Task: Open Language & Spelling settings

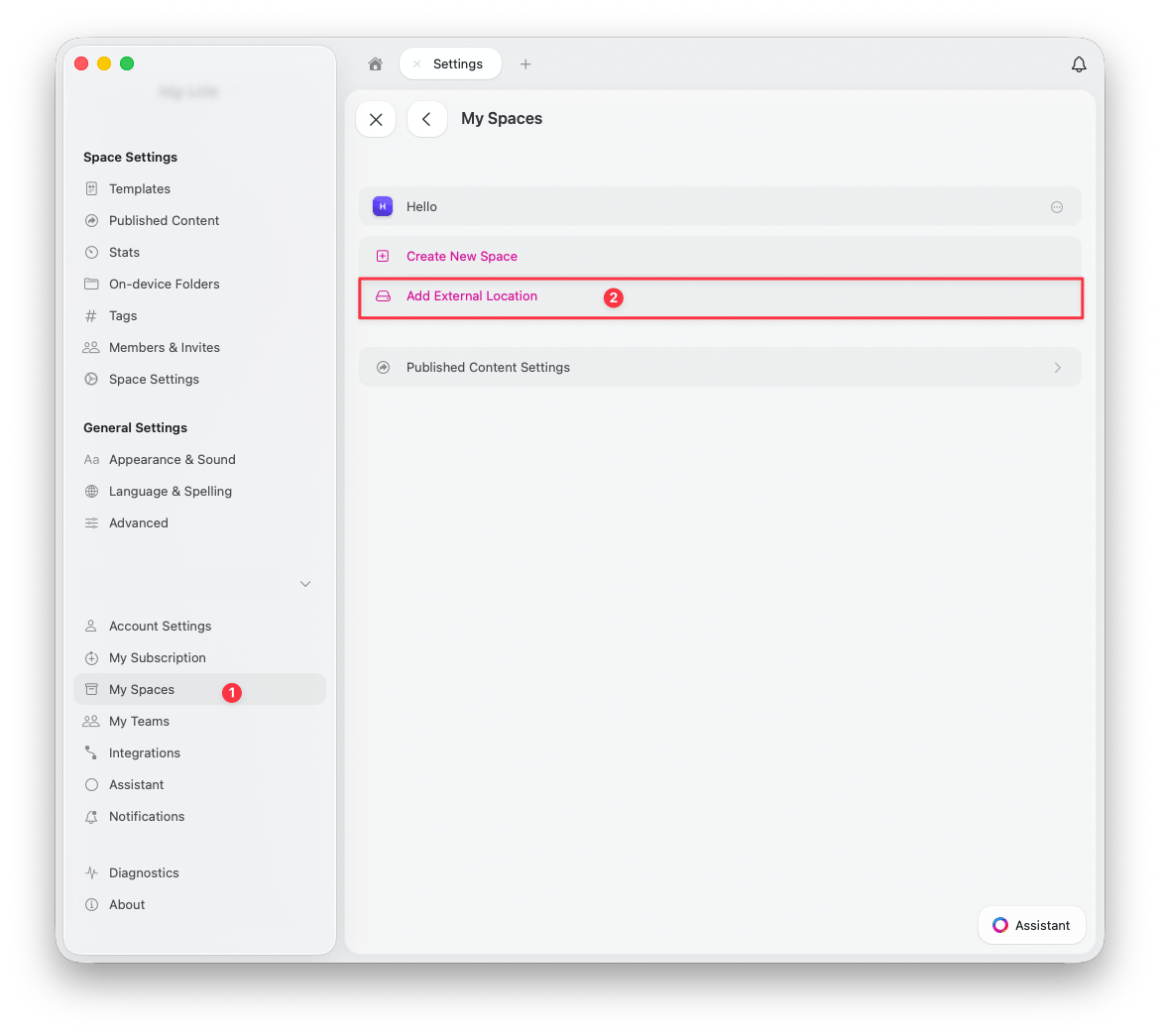Action: coord(171,492)
